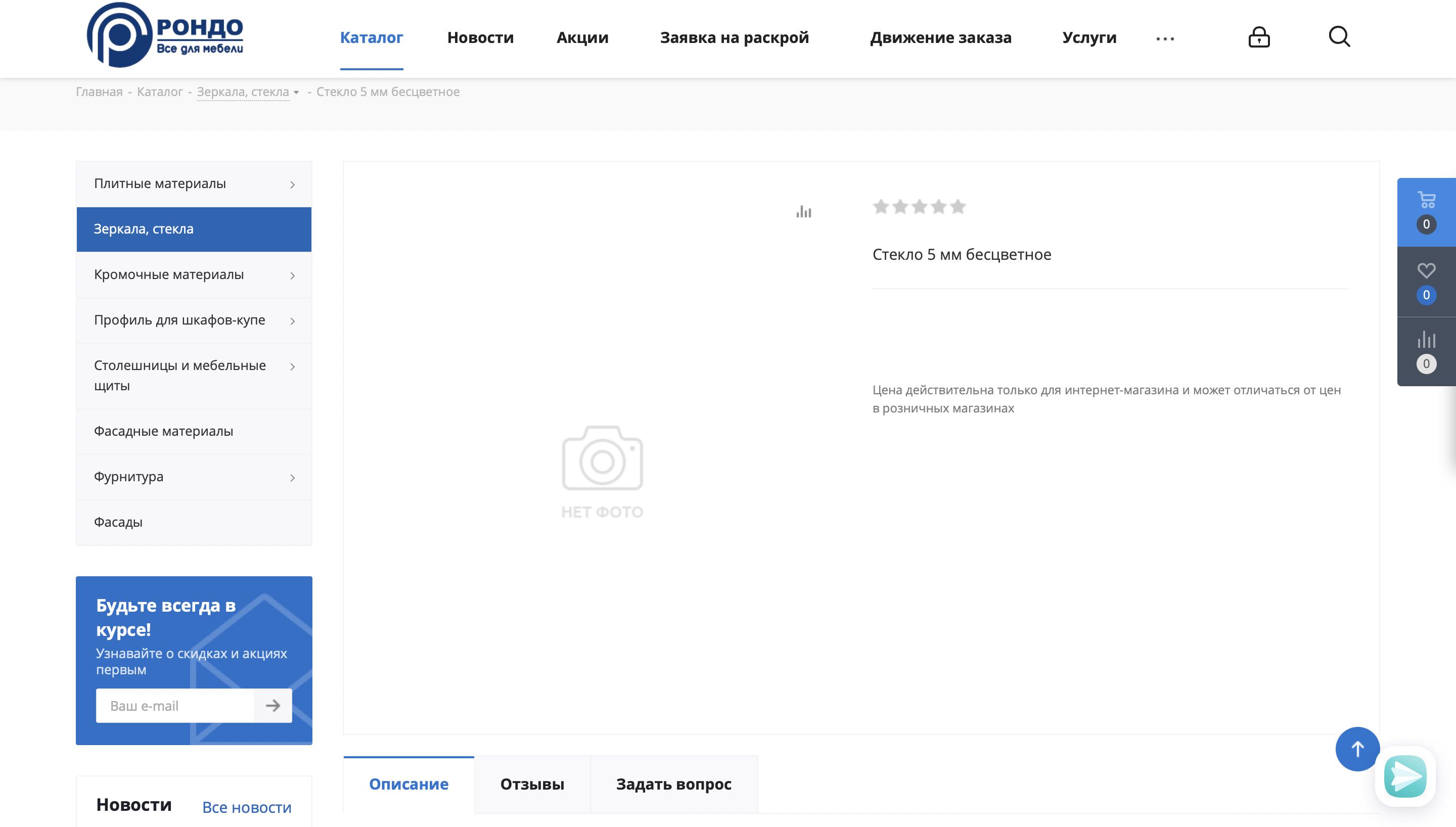Add product to comparison via bar icon
The image size is (1456, 827).
pyautogui.click(x=803, y=212)
